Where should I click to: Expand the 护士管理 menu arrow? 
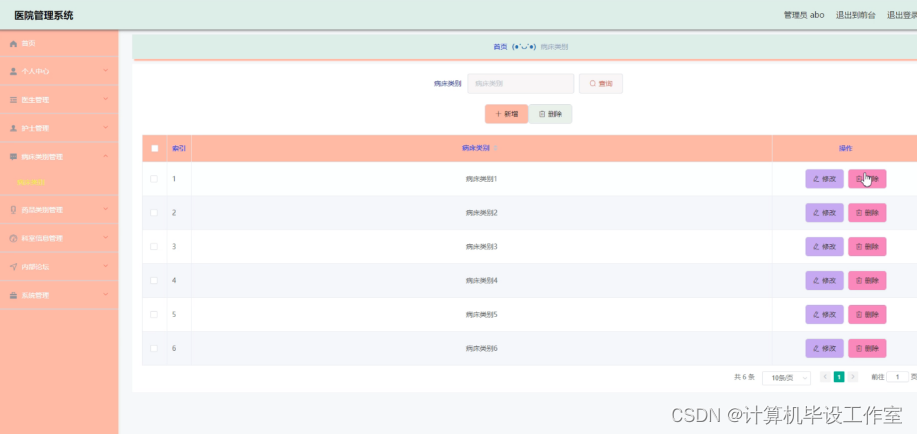click(106, 128)
